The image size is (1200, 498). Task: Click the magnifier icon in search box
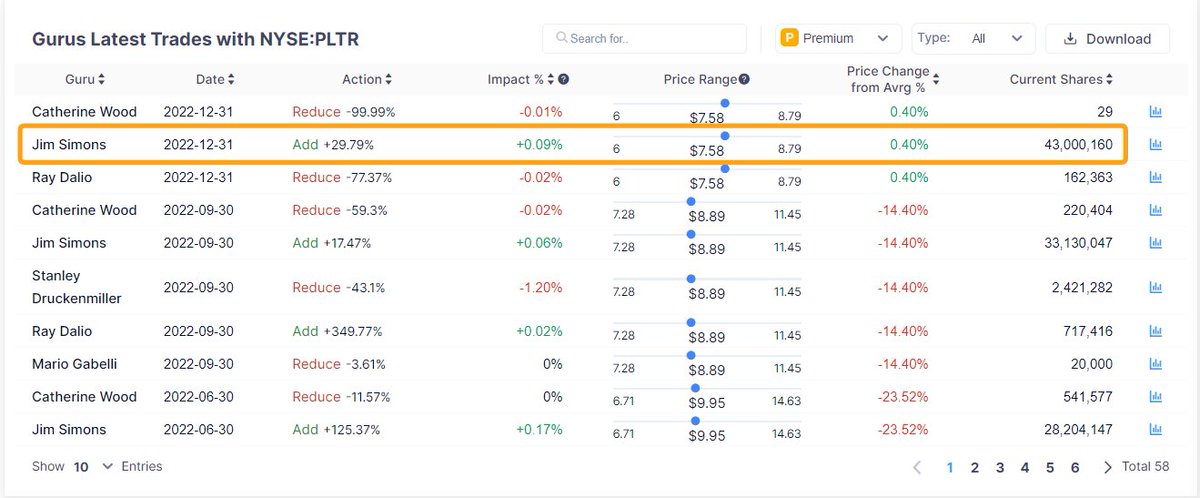pyautogui.click(x=561, y=39)
